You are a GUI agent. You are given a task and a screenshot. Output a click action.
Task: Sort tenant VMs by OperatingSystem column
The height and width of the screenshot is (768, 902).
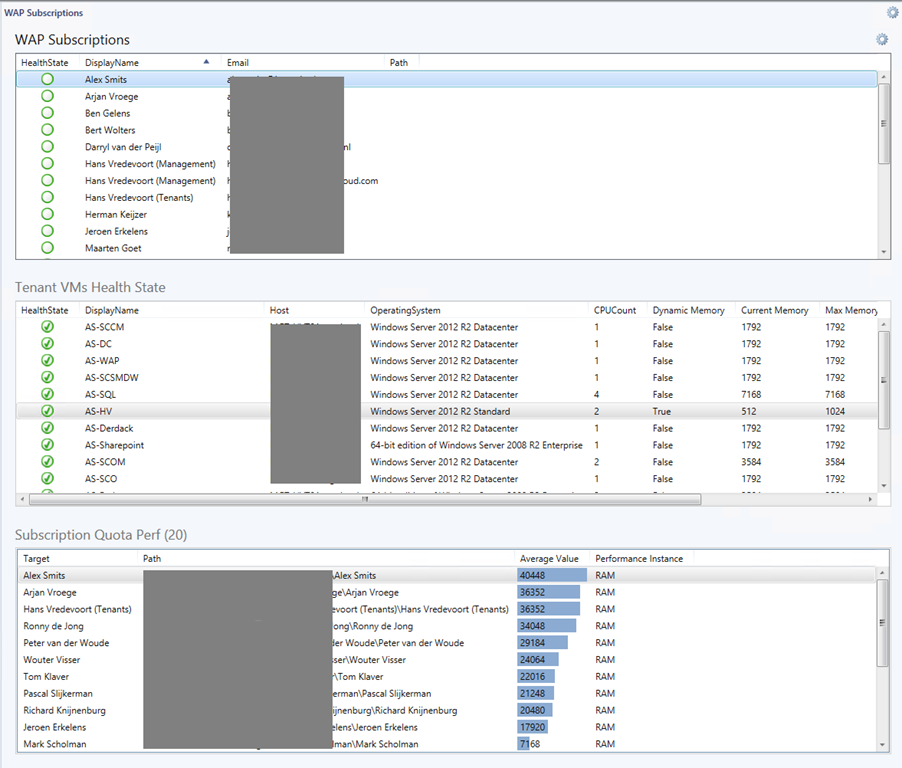point(405,310)
